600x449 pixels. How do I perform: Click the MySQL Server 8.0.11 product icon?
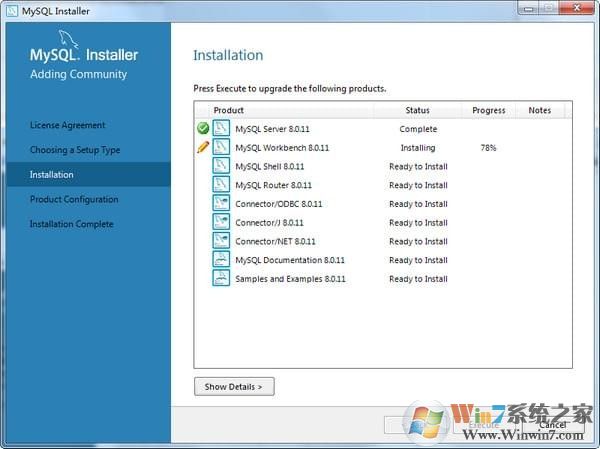tap(221, 129)
